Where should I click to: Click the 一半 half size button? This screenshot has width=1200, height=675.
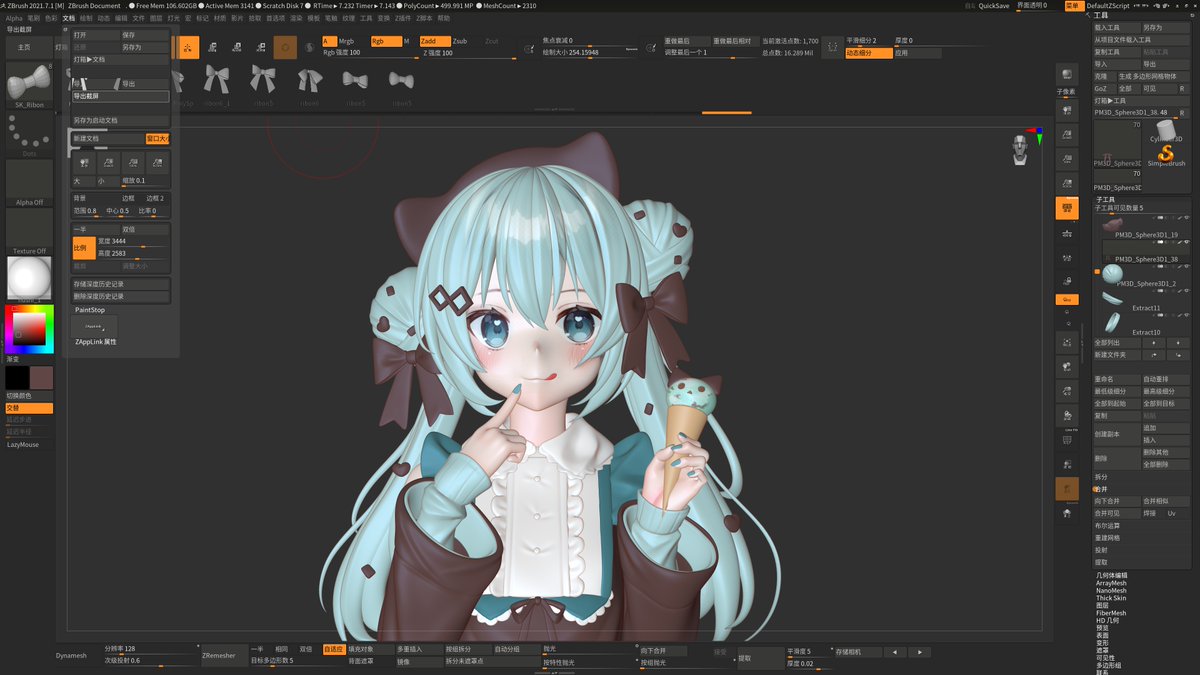click(95, 229)
